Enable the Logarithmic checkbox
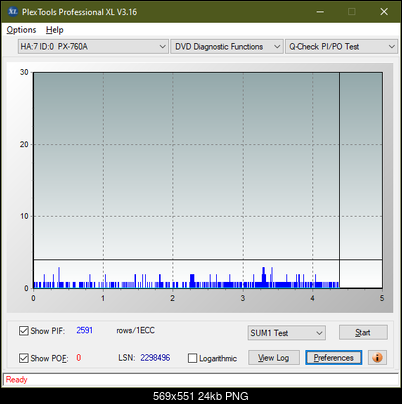 192,358
